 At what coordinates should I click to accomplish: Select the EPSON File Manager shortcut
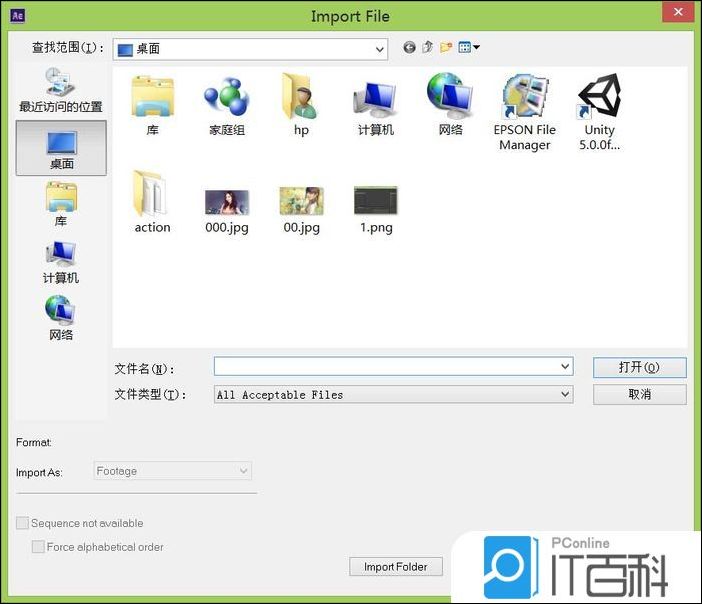click(x=525, y=113)
